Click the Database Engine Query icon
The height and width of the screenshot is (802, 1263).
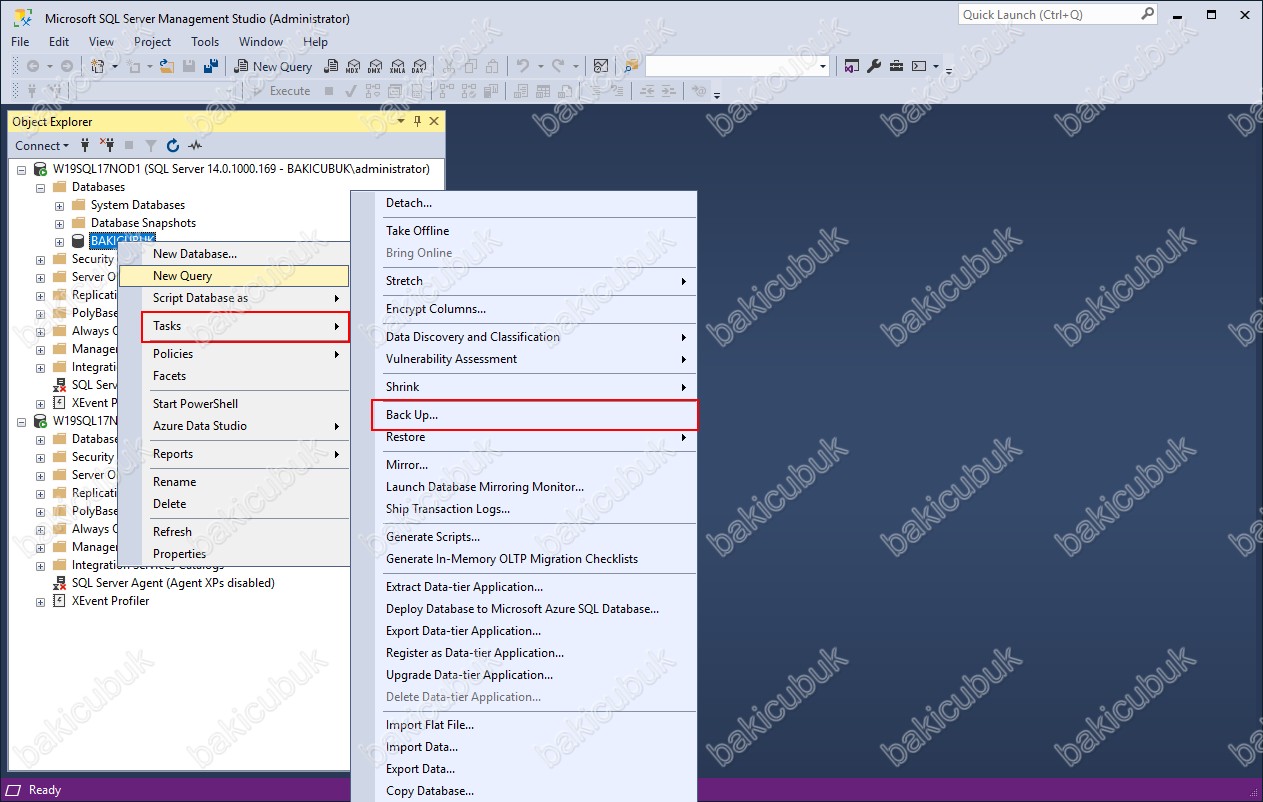click(331, 66)
